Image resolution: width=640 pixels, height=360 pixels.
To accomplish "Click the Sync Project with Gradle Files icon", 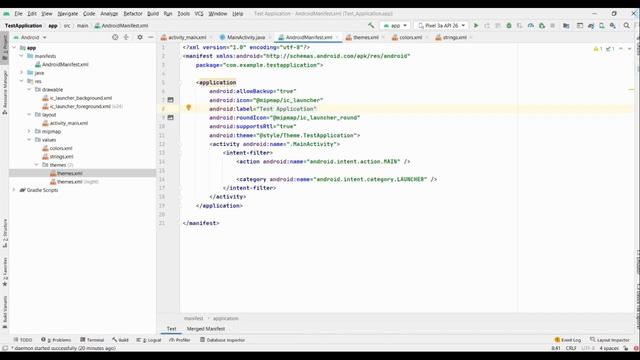I will (x=591, y=25).
